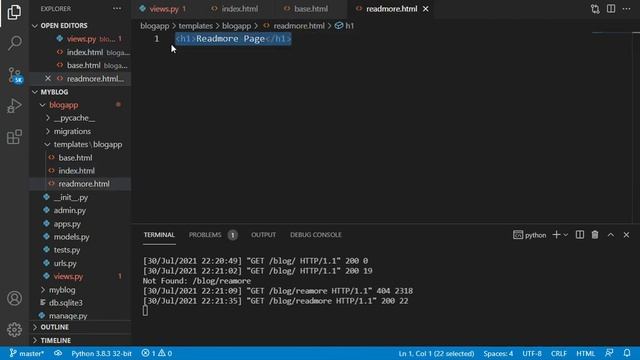Click the h1 breadcrumb symbol
Viewport: 640px width, 360px height.
tap(345, 26)
